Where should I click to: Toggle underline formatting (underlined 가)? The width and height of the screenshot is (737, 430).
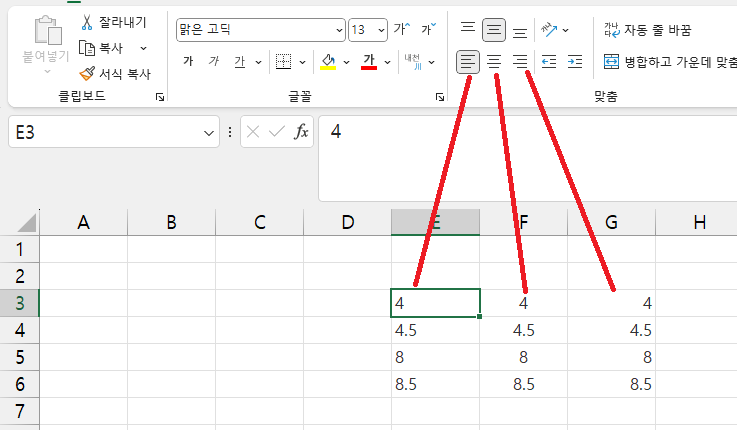click(240, 62)
